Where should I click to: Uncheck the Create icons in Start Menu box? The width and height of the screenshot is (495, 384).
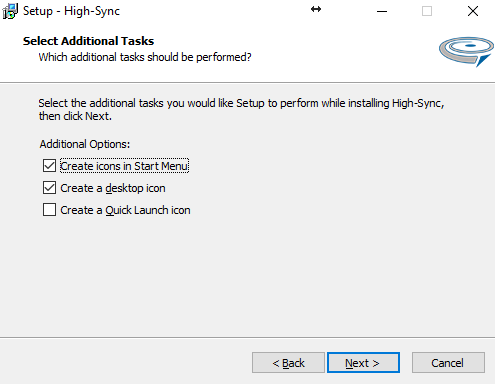click(49, 166)
